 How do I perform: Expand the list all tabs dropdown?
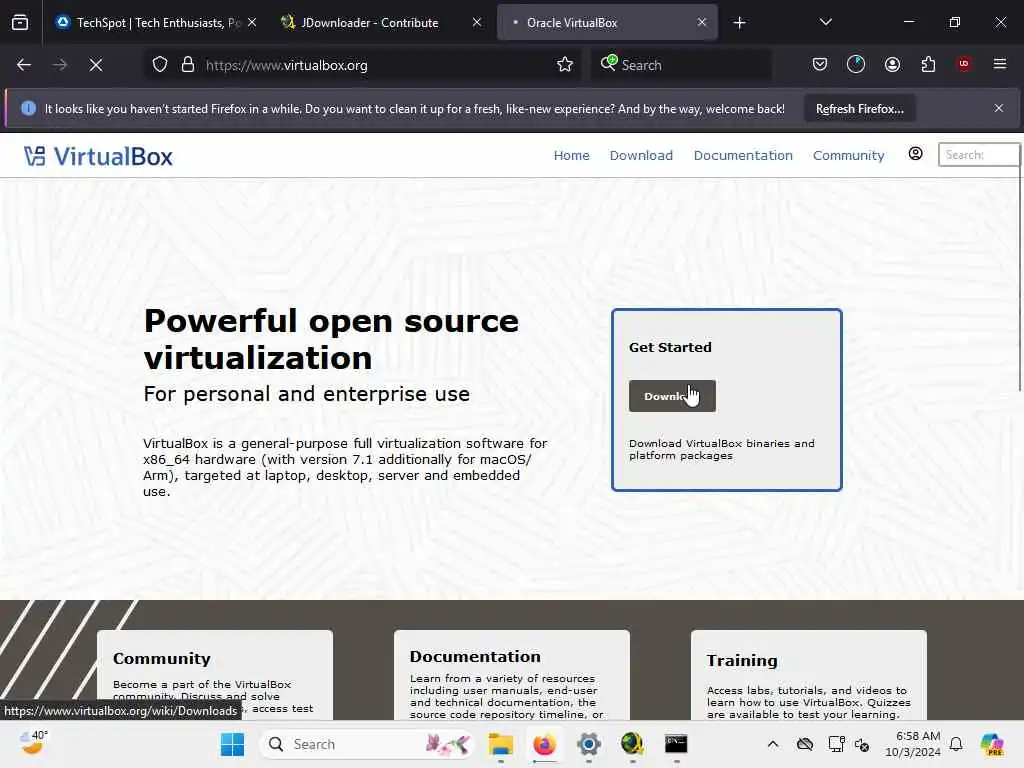click(x=825, y=22)
